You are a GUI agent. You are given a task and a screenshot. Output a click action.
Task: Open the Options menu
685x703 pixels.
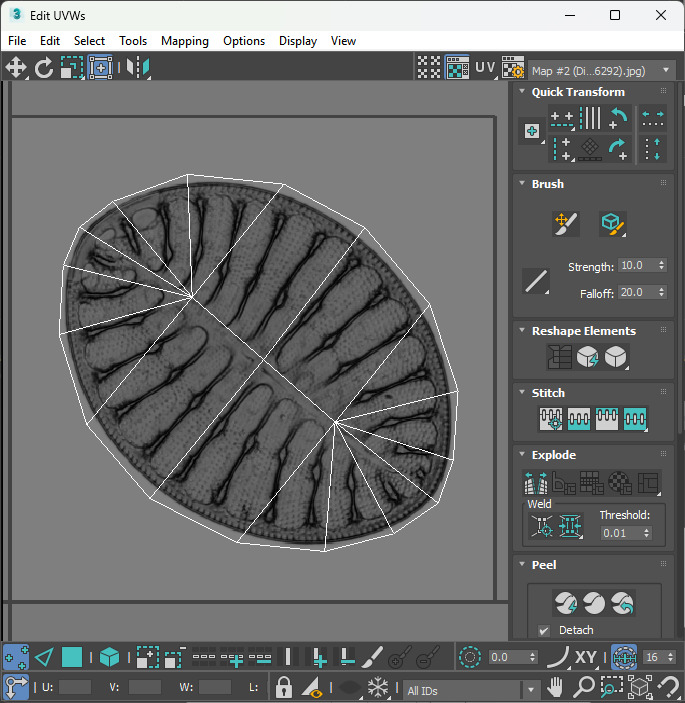click(244, 41)
